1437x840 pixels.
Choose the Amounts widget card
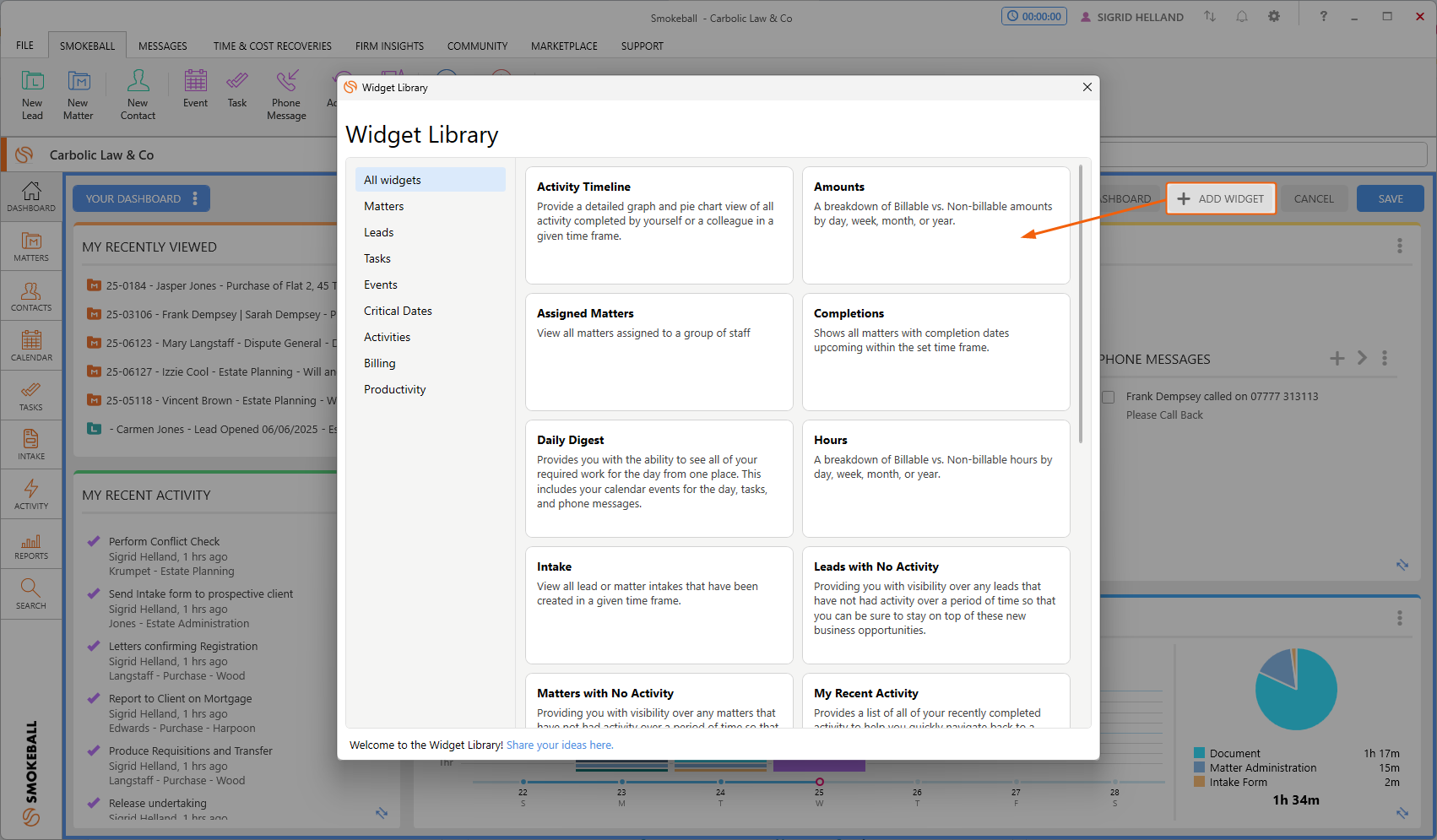(935, 225)
